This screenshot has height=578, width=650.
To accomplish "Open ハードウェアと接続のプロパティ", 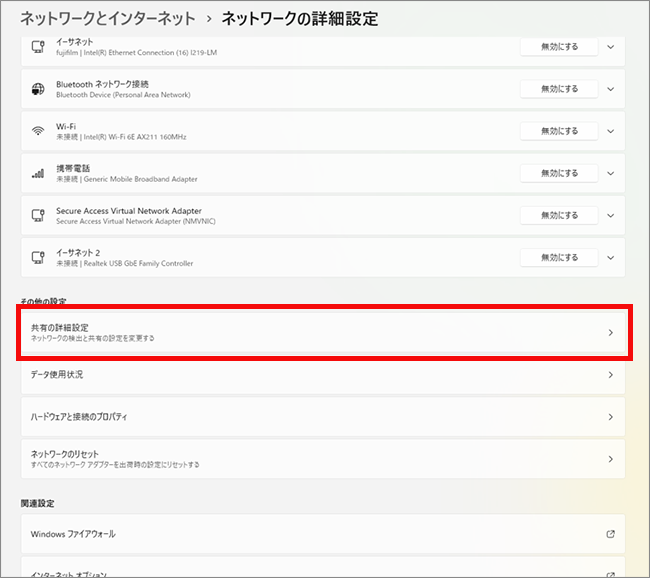I will point(323,416).
